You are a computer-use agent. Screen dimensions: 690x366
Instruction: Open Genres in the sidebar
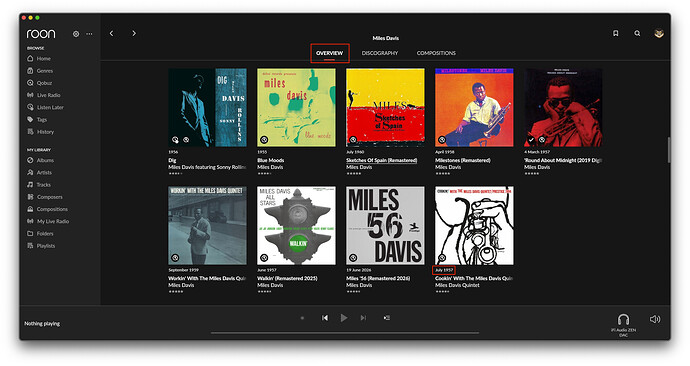click(40, 71)
